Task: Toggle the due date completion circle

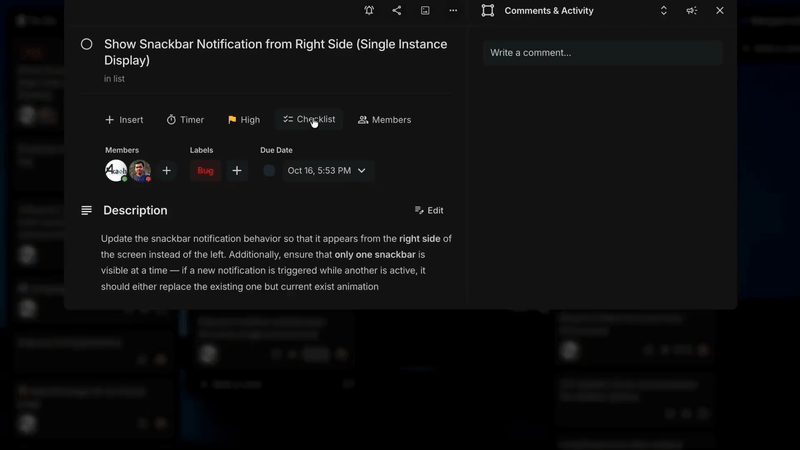Action: pos(269,171)
